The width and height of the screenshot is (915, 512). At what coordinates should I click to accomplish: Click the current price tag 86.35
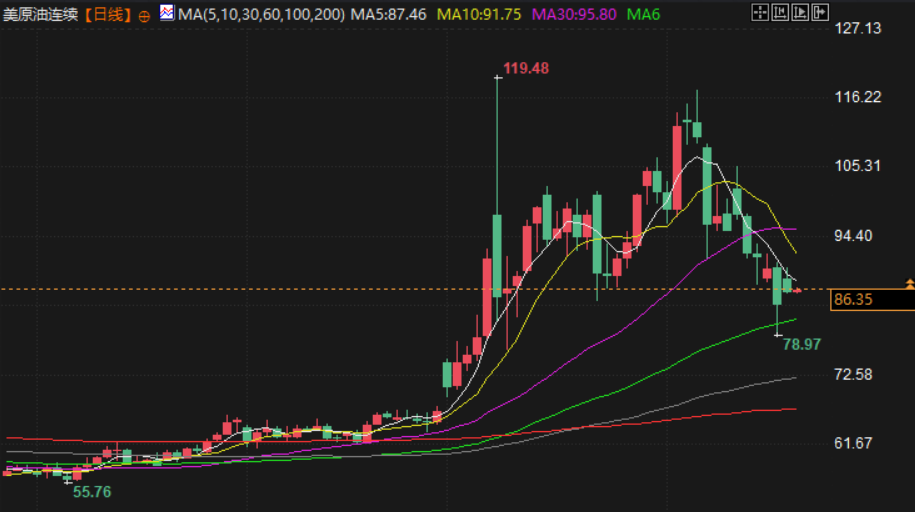click(x=872, y=300)
